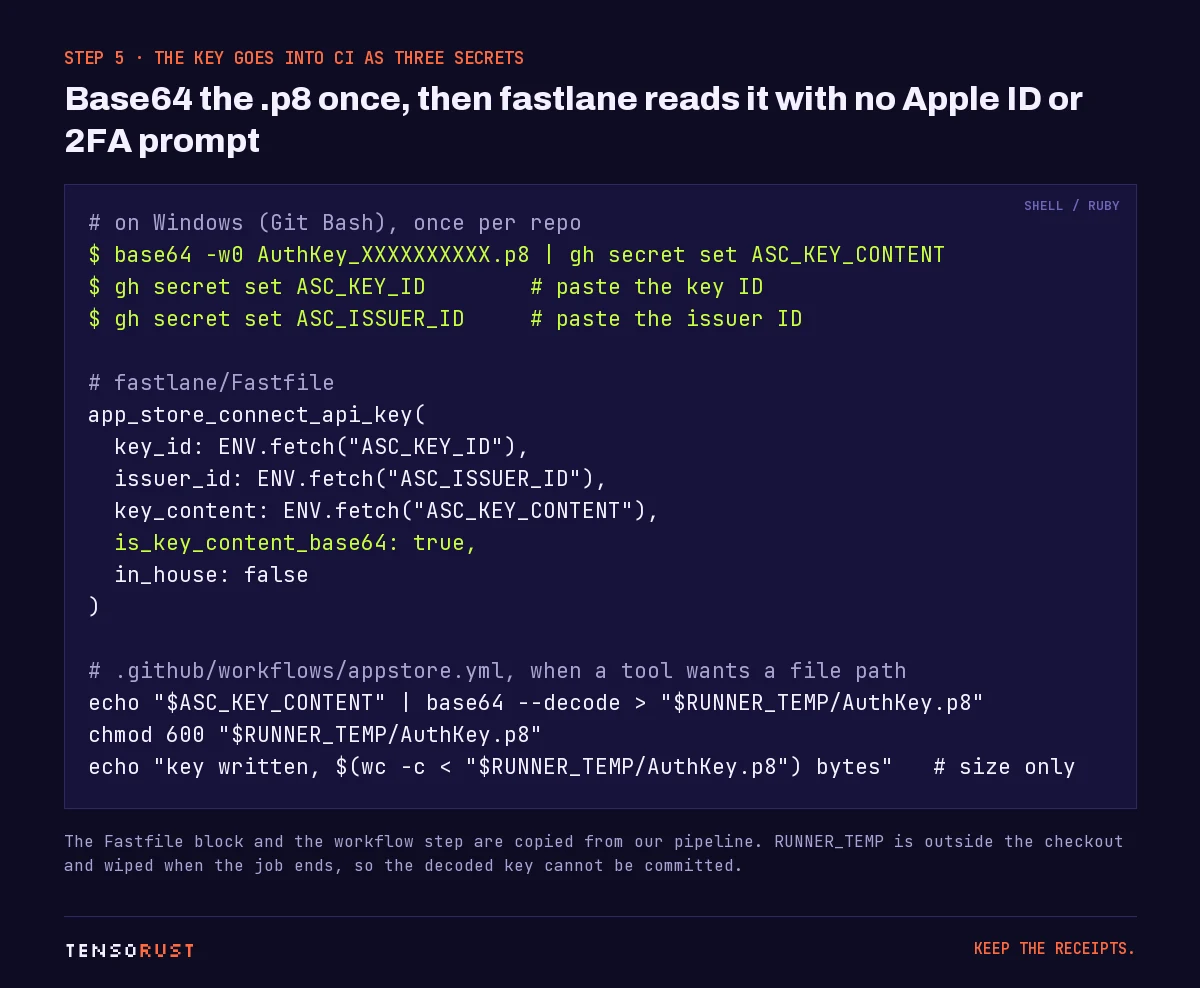The height and width of the screenshot is (988, 1200).
Task: Click the 'issuer_id: ENV.fetch' line
Action: pos(360,479)
